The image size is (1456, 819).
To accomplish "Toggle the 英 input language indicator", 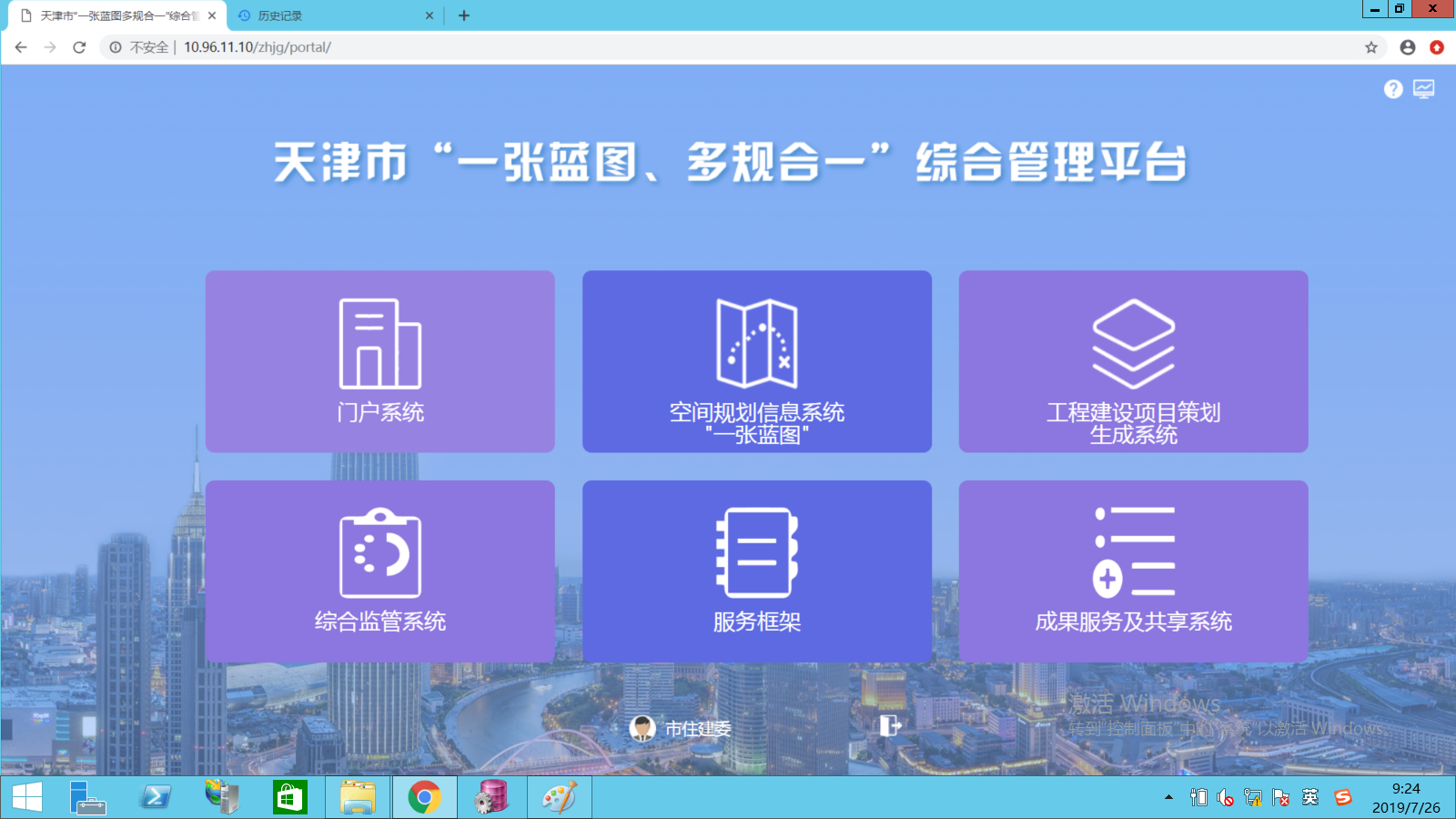I will click(1310, 798).
